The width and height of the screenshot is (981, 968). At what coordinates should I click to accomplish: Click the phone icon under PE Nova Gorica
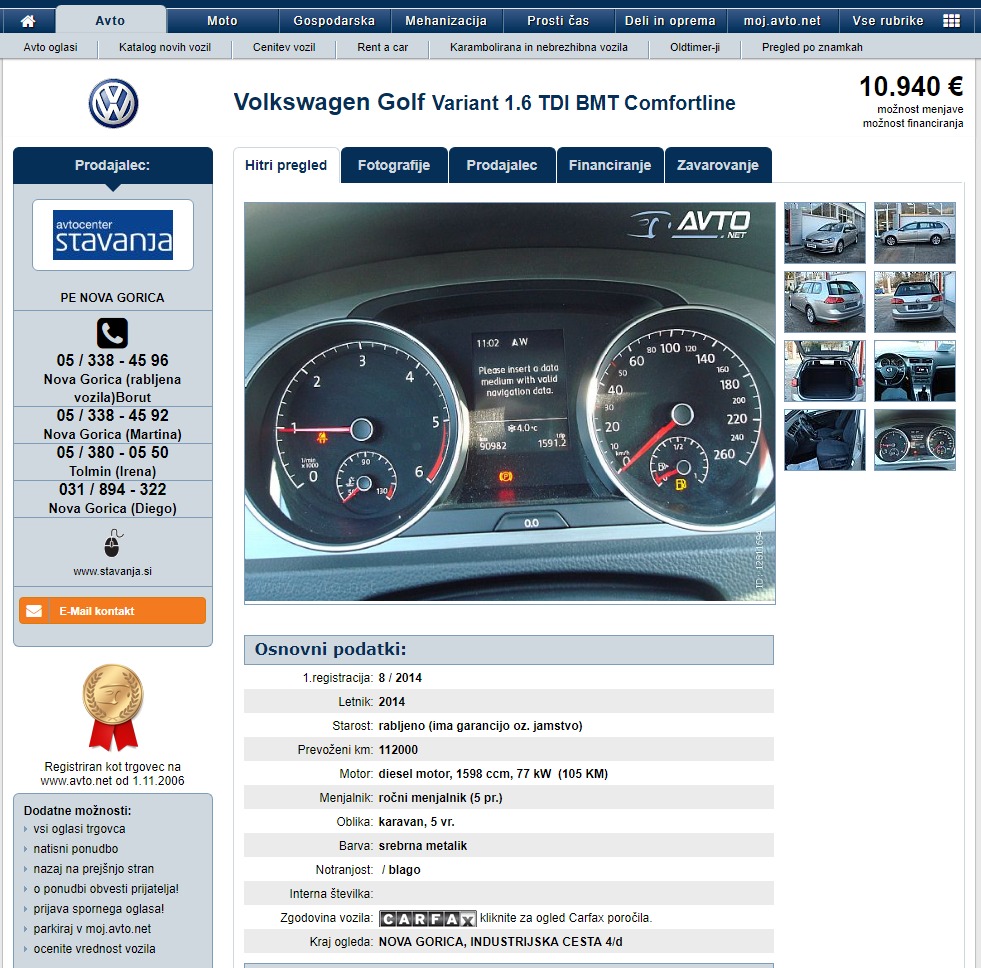coord(113,333)
